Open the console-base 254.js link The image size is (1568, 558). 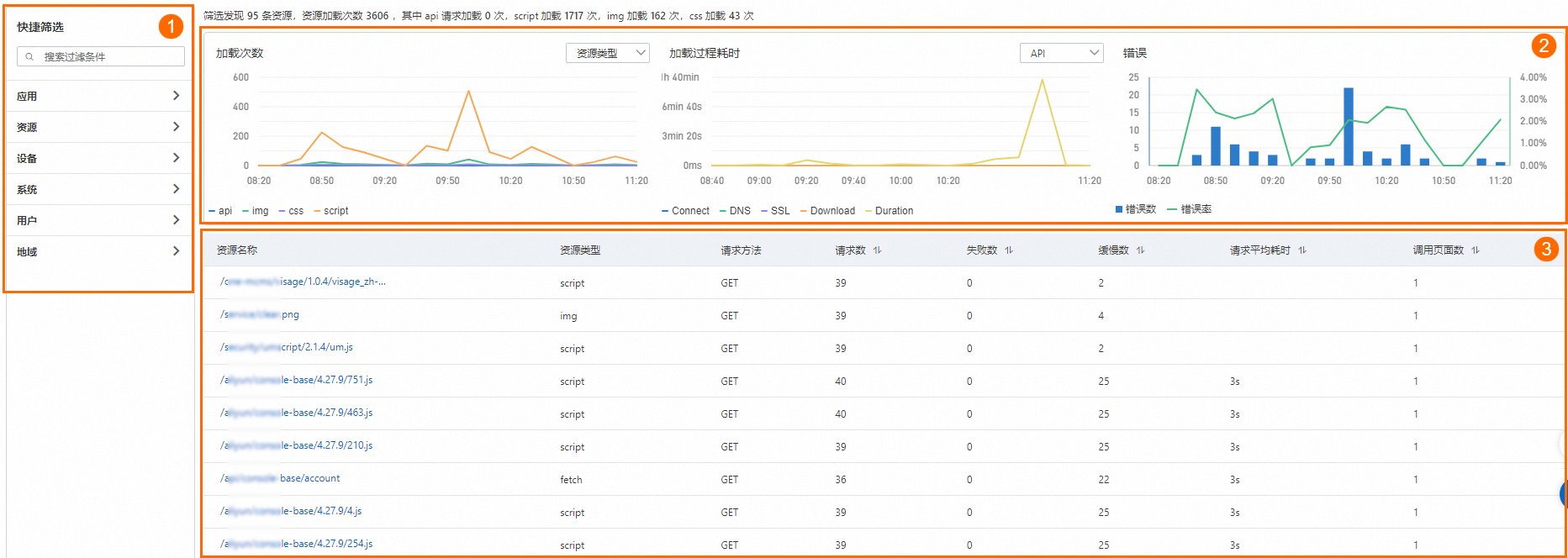pos(296,544)
